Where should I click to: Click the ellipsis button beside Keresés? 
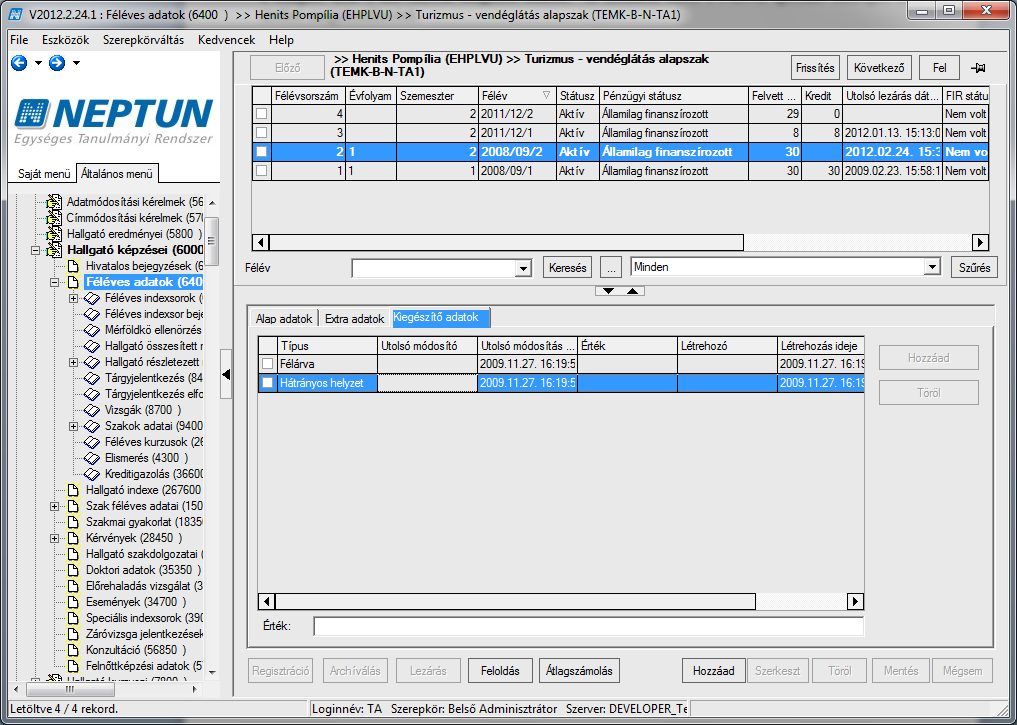point(611,268)
